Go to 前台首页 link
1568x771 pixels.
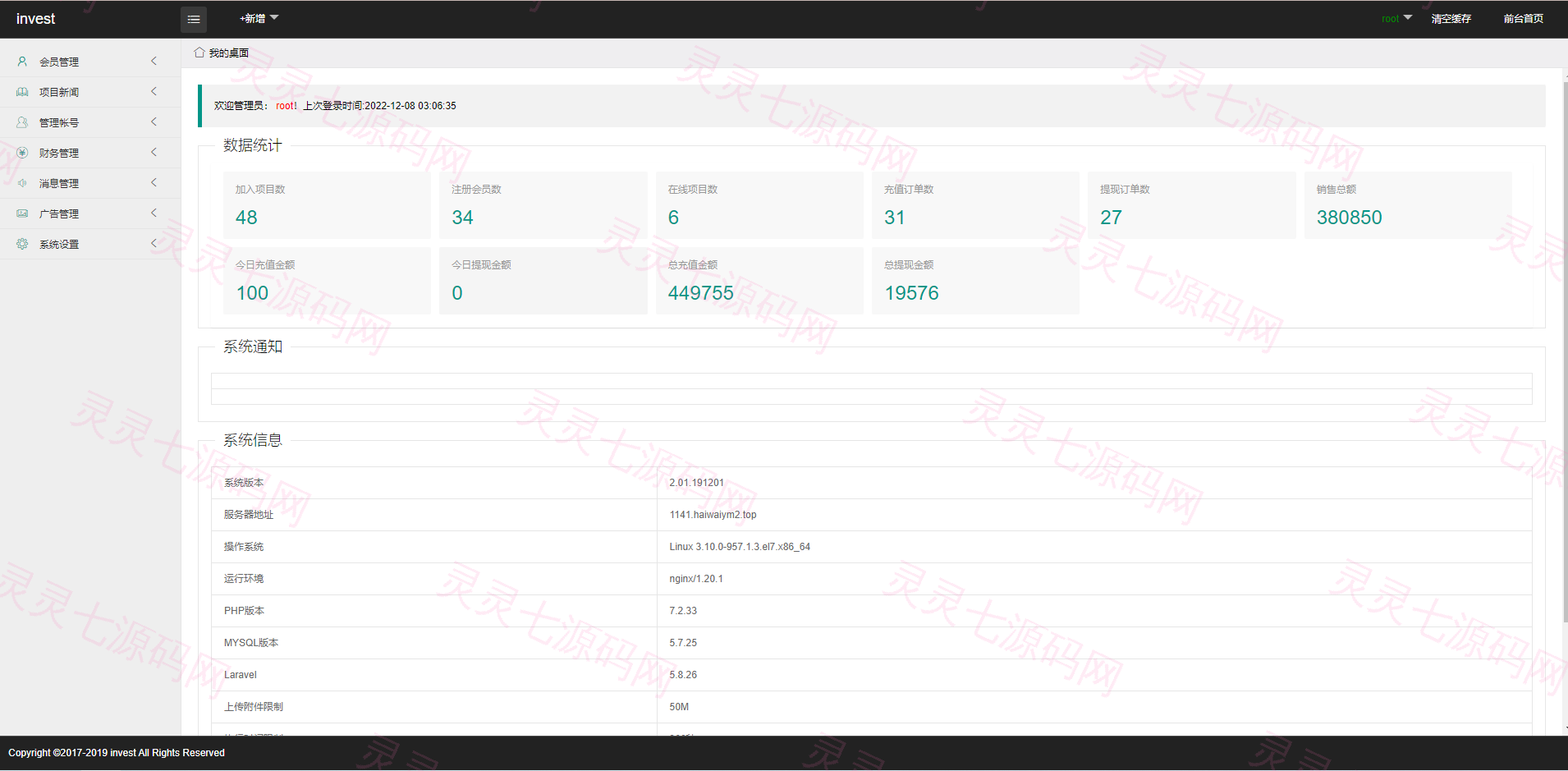[x=1523, y=18]
